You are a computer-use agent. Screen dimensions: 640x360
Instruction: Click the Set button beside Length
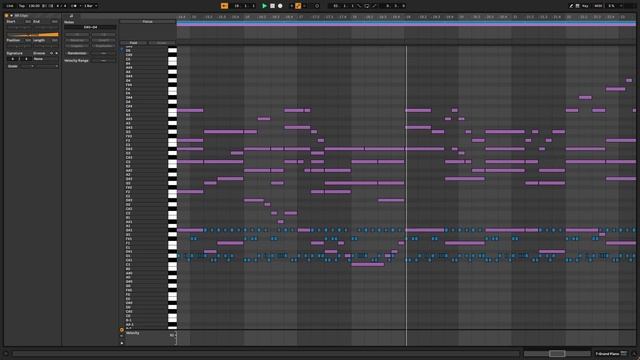[54, 40]
